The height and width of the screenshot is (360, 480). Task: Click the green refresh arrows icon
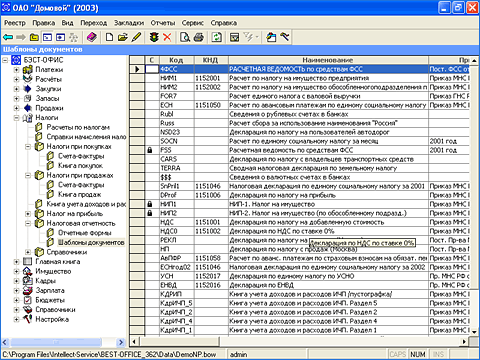pos(217,37)
